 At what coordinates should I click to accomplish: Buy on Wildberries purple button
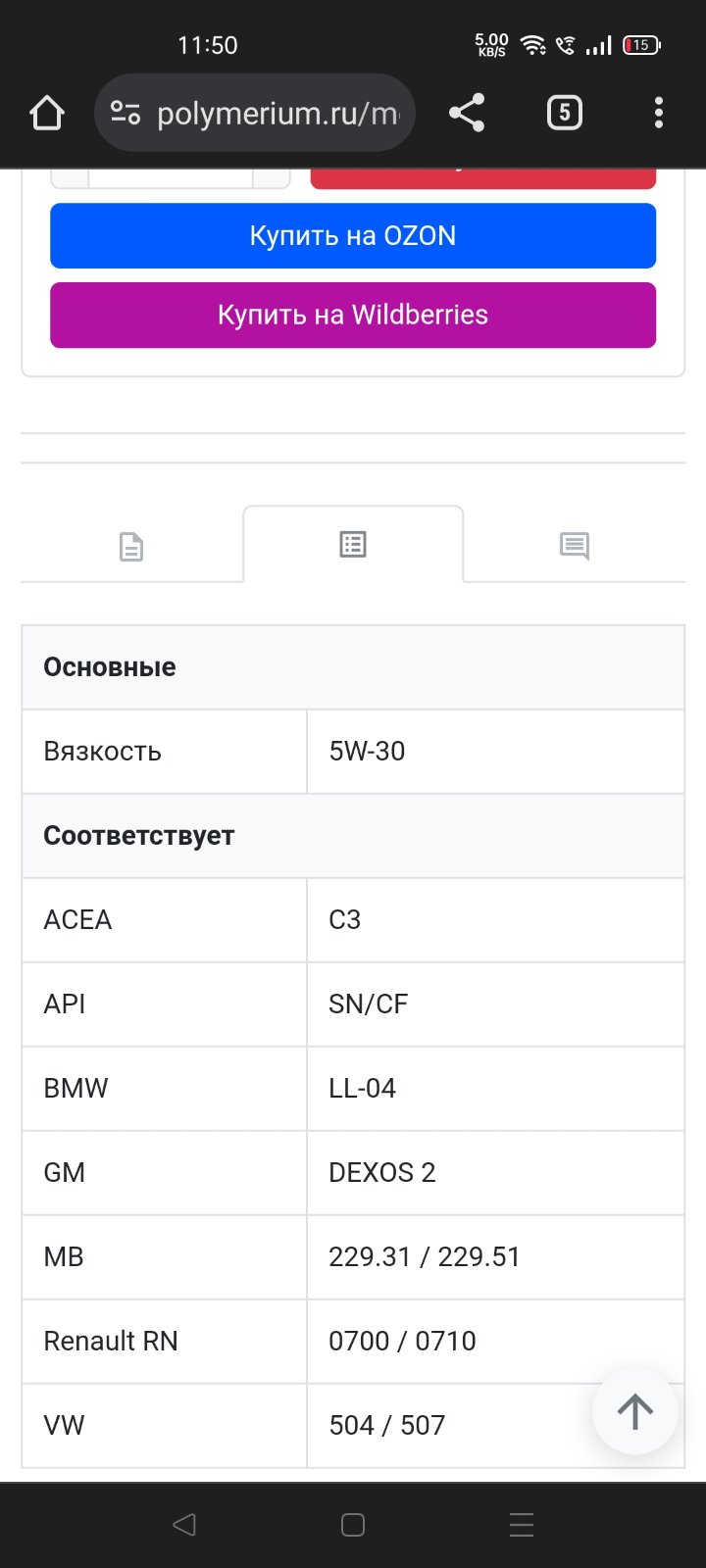coord(353,315)
